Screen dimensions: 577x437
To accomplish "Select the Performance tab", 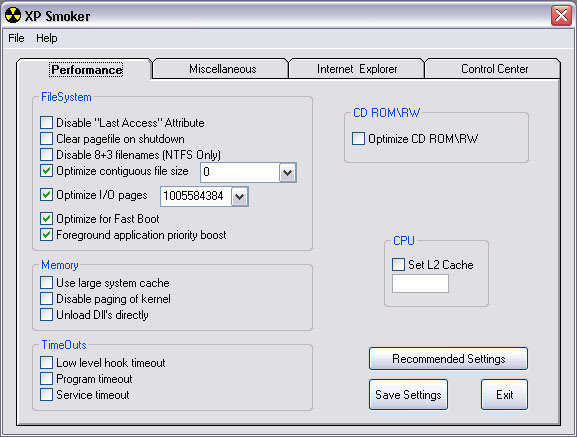I will (x=86, y=70).
